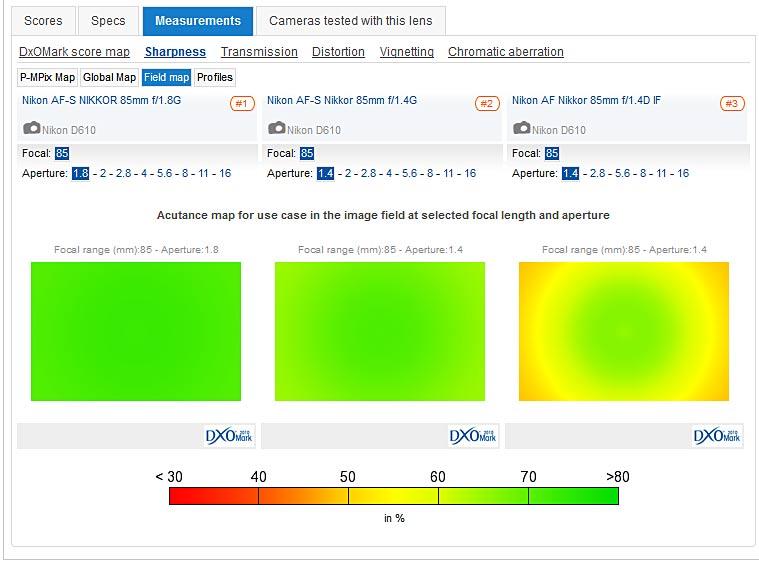759x567 pixels.
Task: Choose aperture 2 for the f/1.4G lens
Action: coord(348,173)
